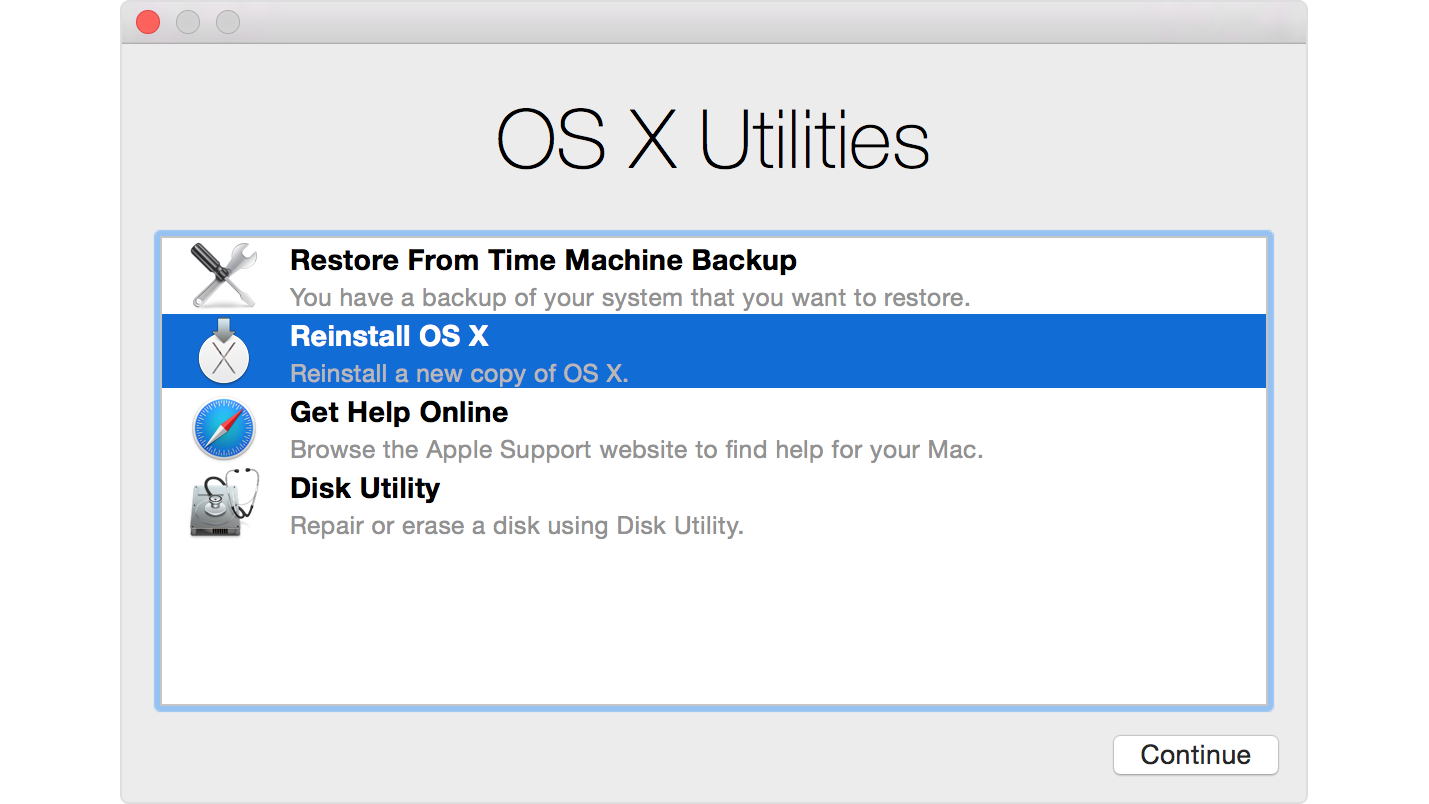This screenshot has height=804, width=1429.
Task: Choose the Get Help Online option title
Action: coord(398,412)
